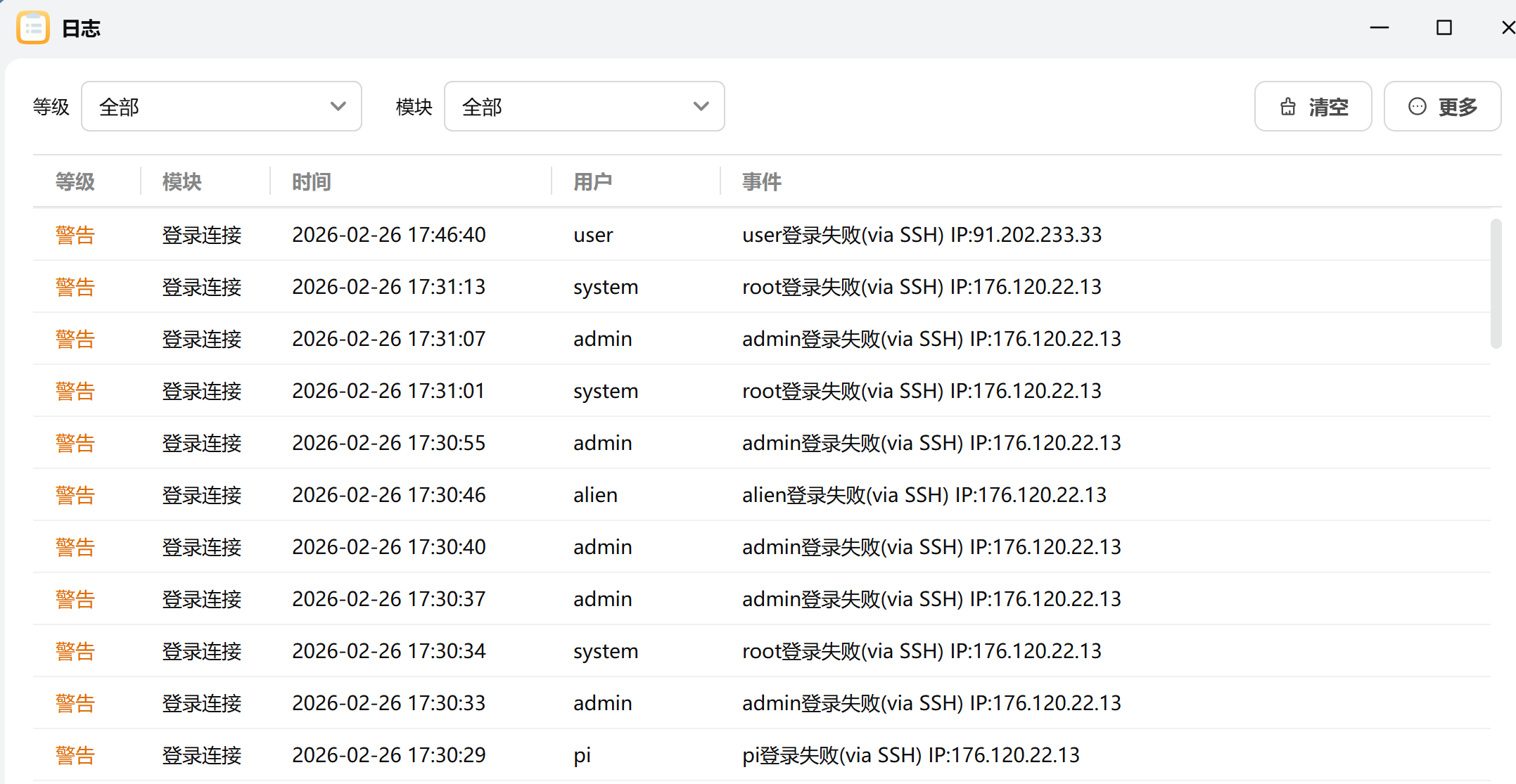The height and width of the screenshot is (784, 1516).
Task: Open the 更多 more options button
Action: tap(1442, 107)
